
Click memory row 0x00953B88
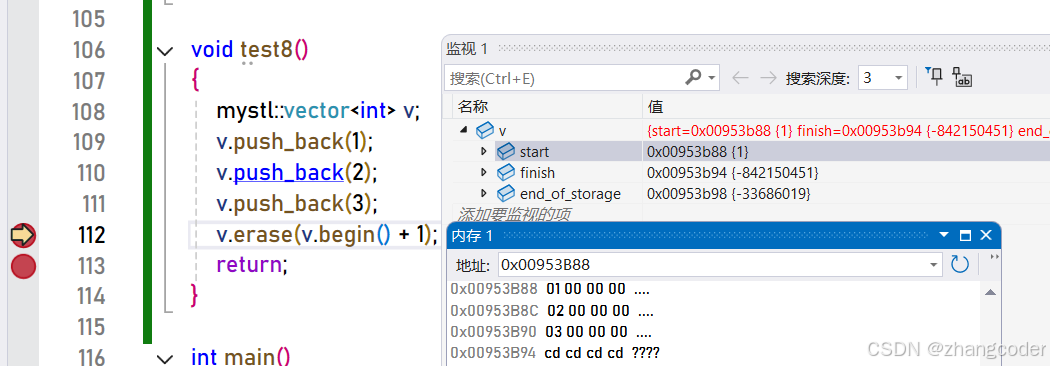click(550, 290)
